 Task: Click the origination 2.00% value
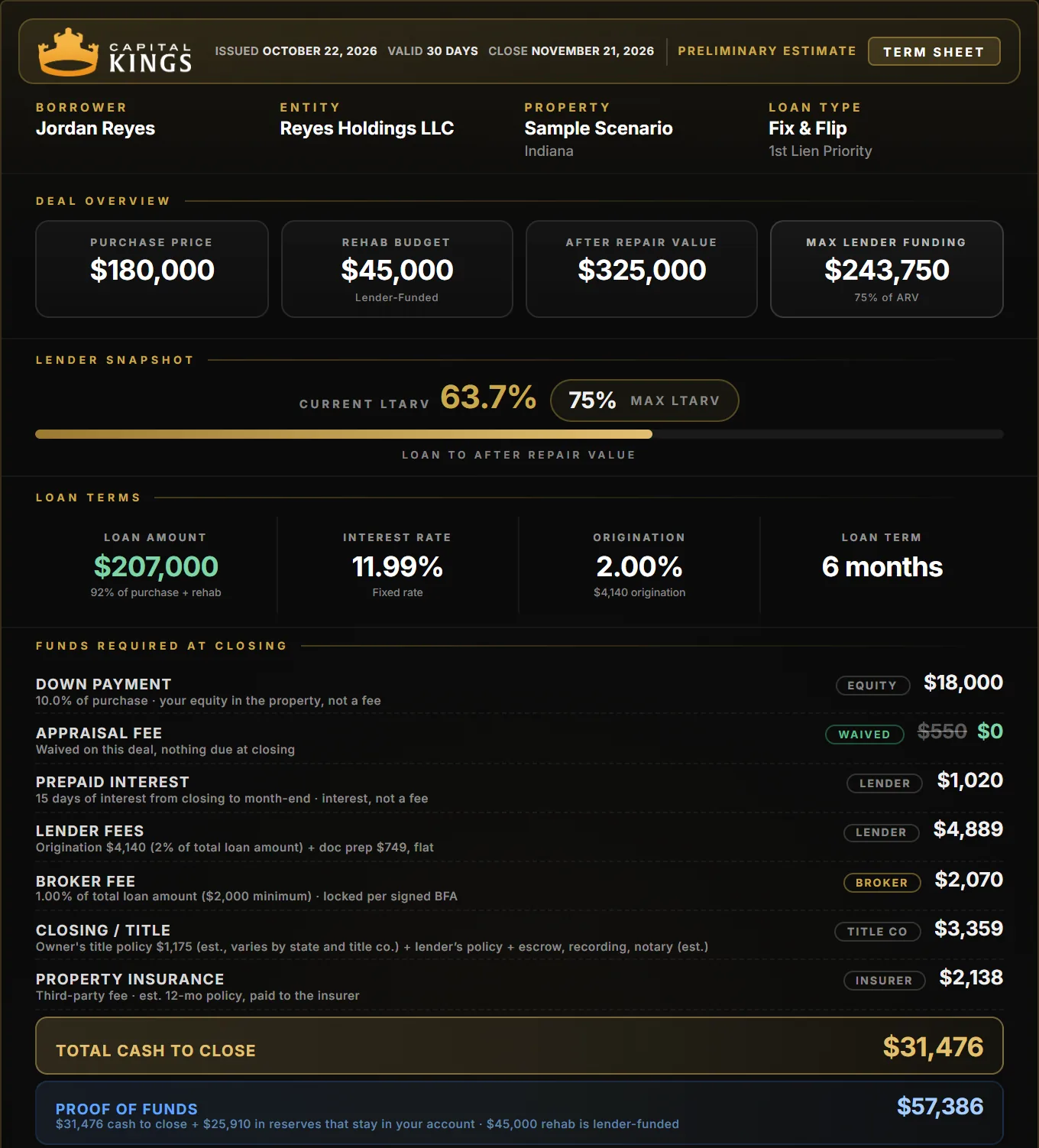[639, 566]
